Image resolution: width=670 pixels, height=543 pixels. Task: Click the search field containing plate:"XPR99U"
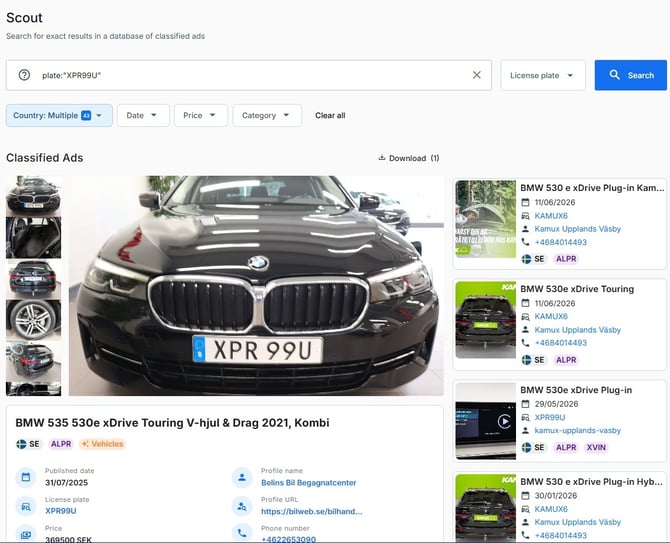coord(249,75)
